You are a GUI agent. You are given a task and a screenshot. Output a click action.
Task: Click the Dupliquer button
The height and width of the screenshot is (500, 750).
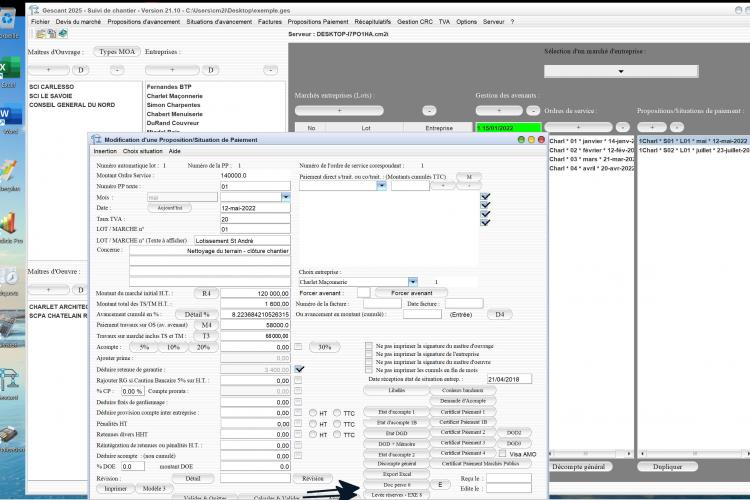point(667,467)
